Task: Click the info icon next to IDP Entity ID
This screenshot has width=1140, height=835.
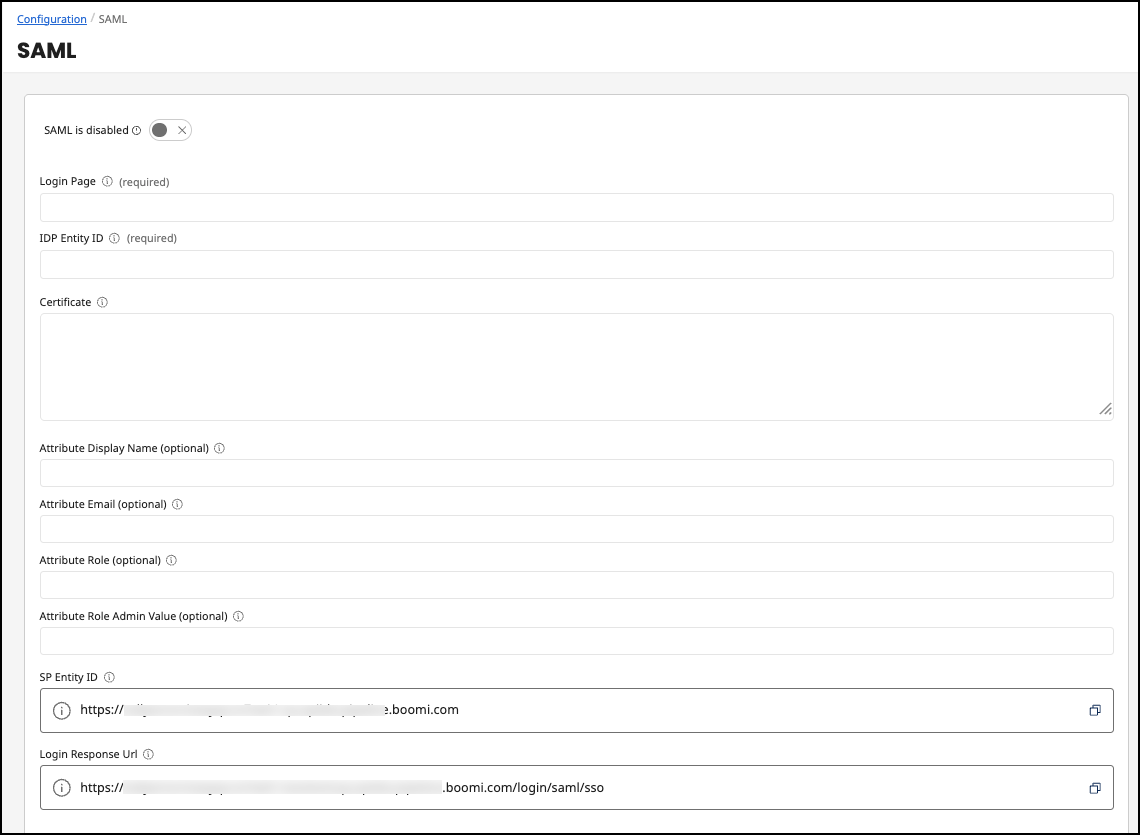Action: (x=114, y=238)
